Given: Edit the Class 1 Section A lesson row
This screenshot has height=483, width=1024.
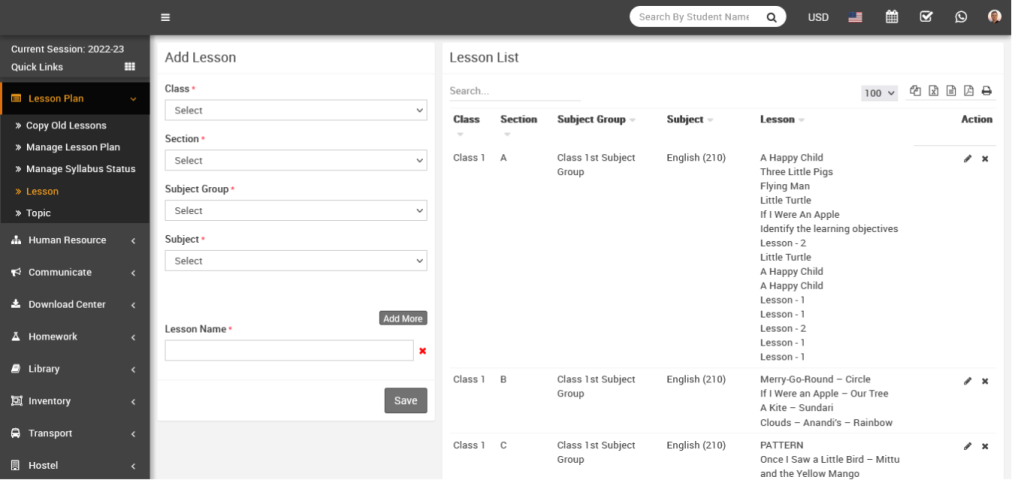Looking at the screenshot, I should pyautogui.click(x=967, y=159).
